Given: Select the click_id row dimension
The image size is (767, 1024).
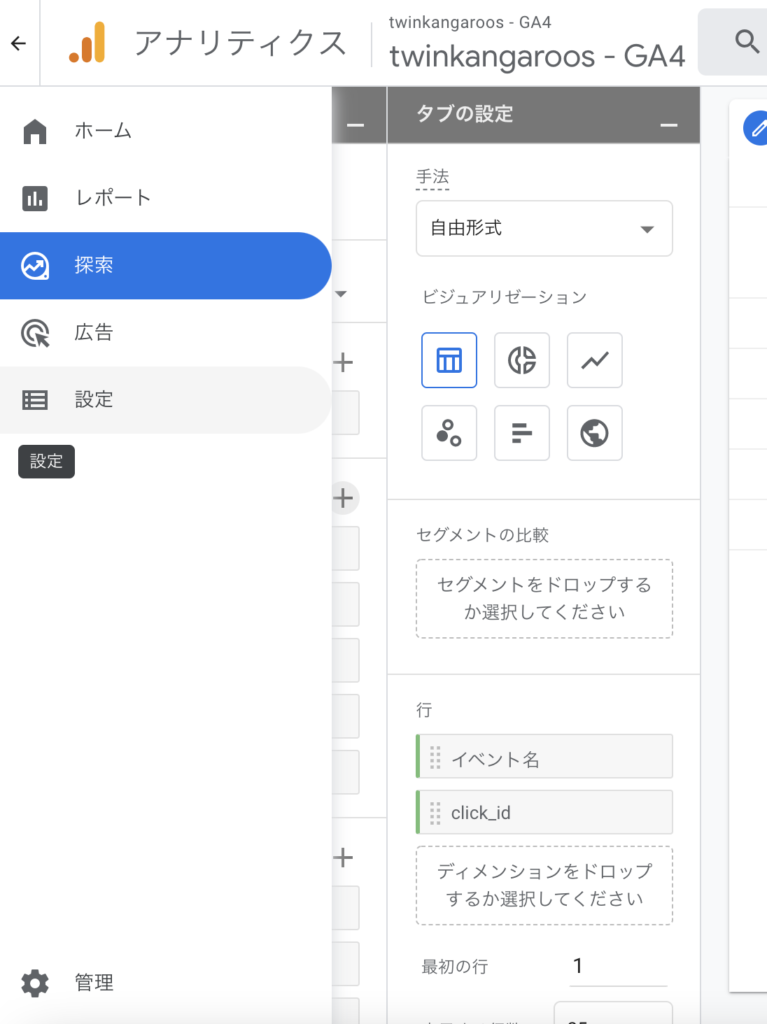Looking at the screenshot, I should point(544,812).
